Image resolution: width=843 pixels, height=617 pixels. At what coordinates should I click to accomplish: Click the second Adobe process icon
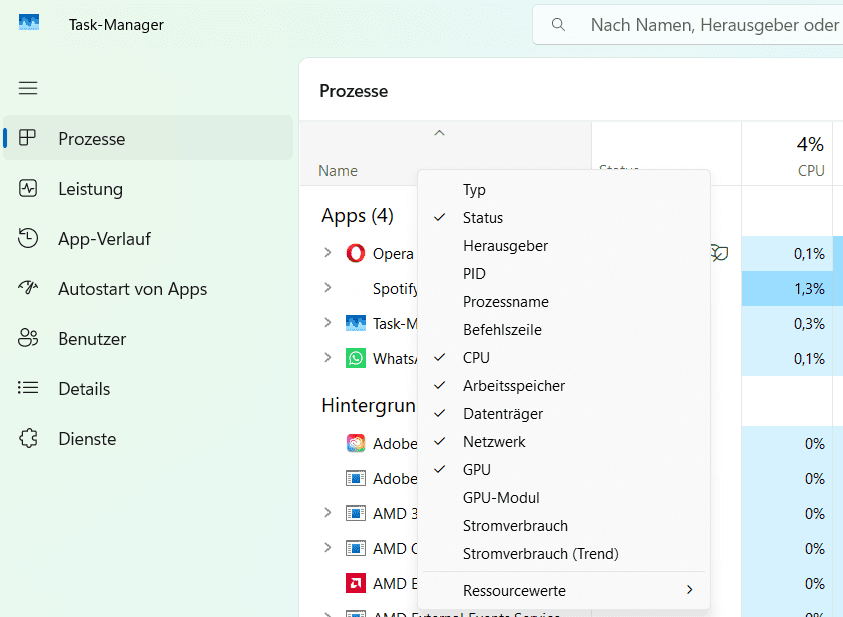(355, 478)
